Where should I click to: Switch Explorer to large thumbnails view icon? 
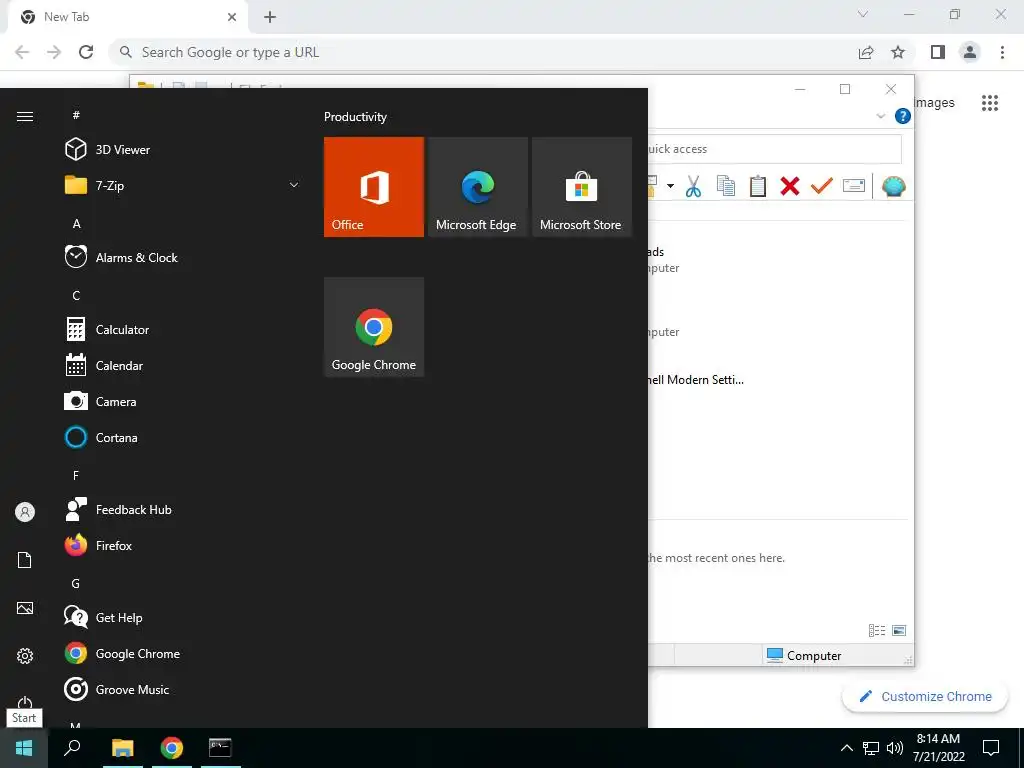coord(899,630)
